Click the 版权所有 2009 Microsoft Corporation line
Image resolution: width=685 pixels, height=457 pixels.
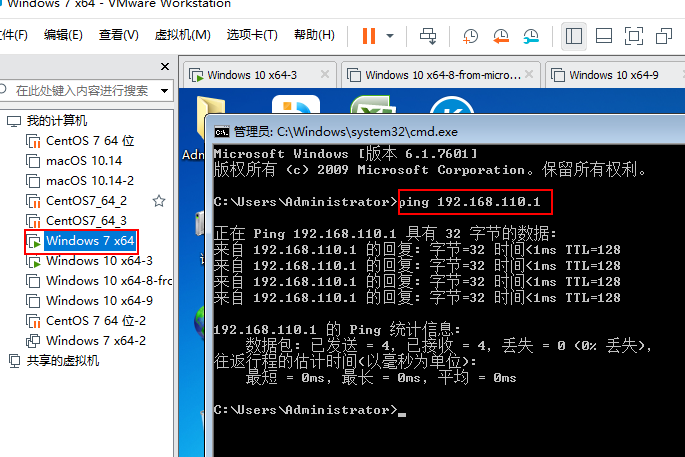430,170
